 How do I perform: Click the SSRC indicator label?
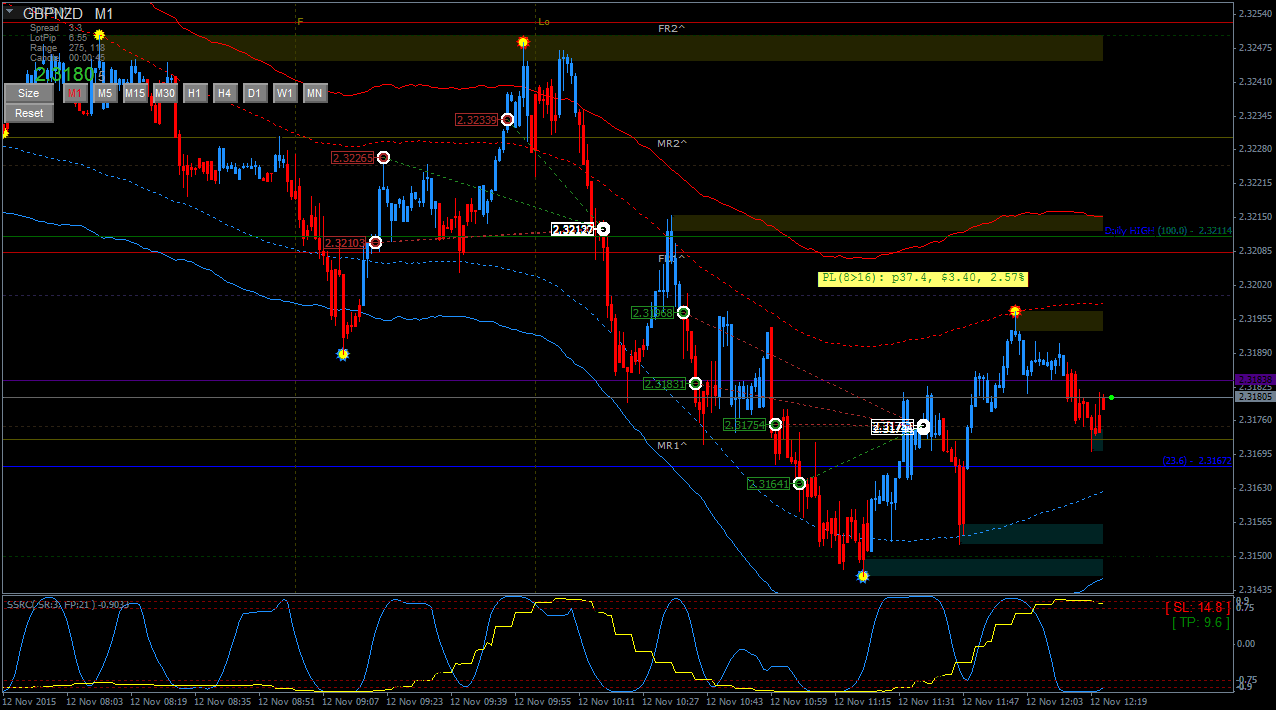68,605
